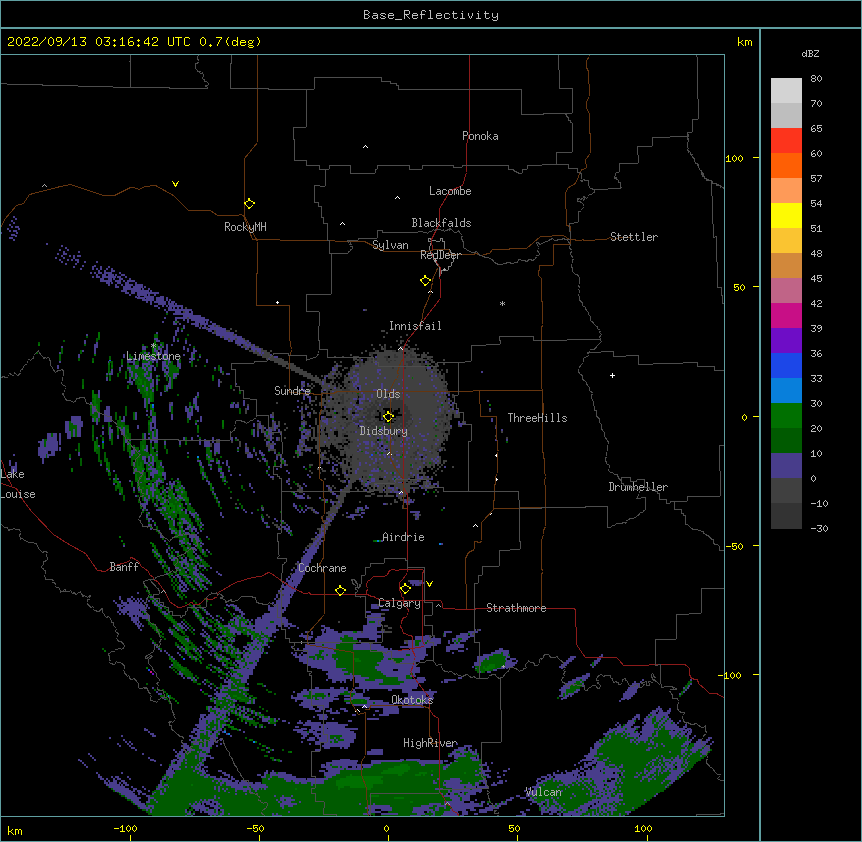Click the 60 dBZ orange legend swatch
The image size is (862, 842).
(786, 165)
